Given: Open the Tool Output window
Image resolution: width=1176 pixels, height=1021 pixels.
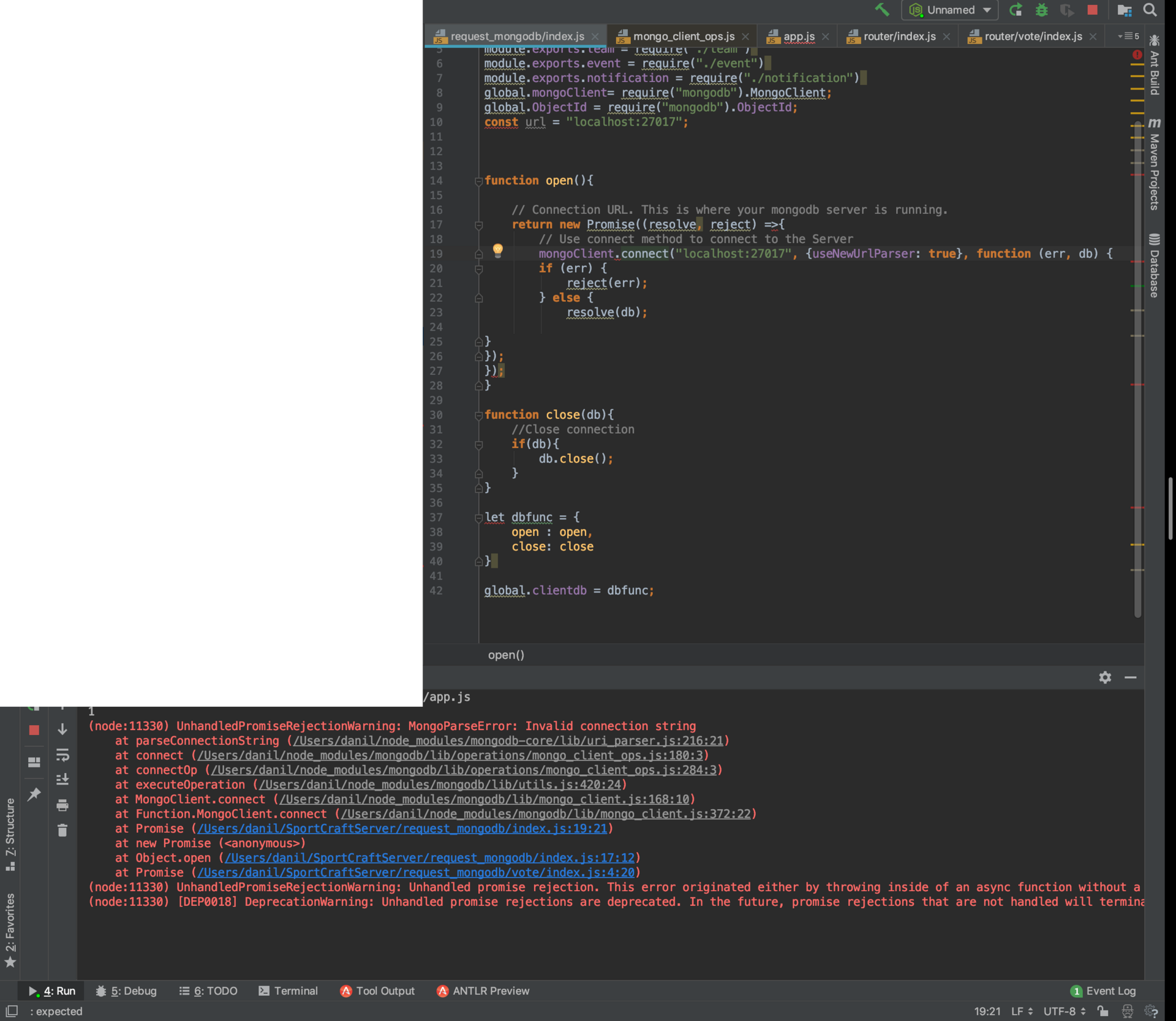Looking at the screenshot, I should tap(377, 991).
